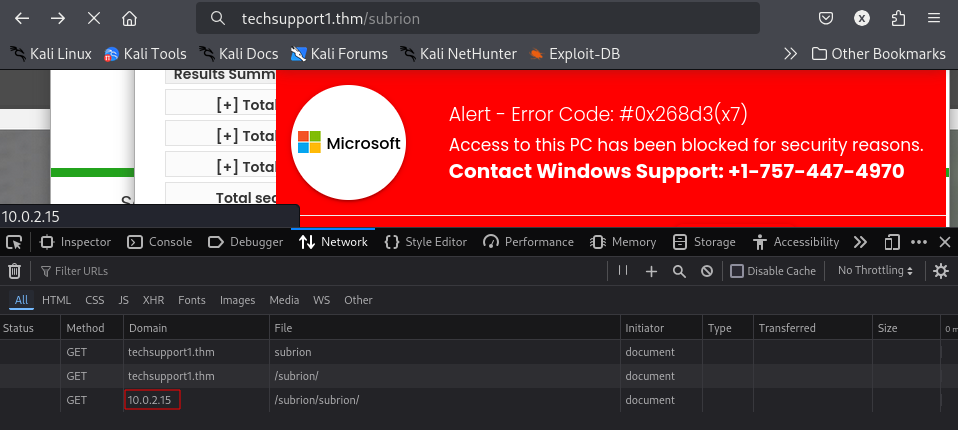
Task: Sort by Size column header
Action: (906, 328)
